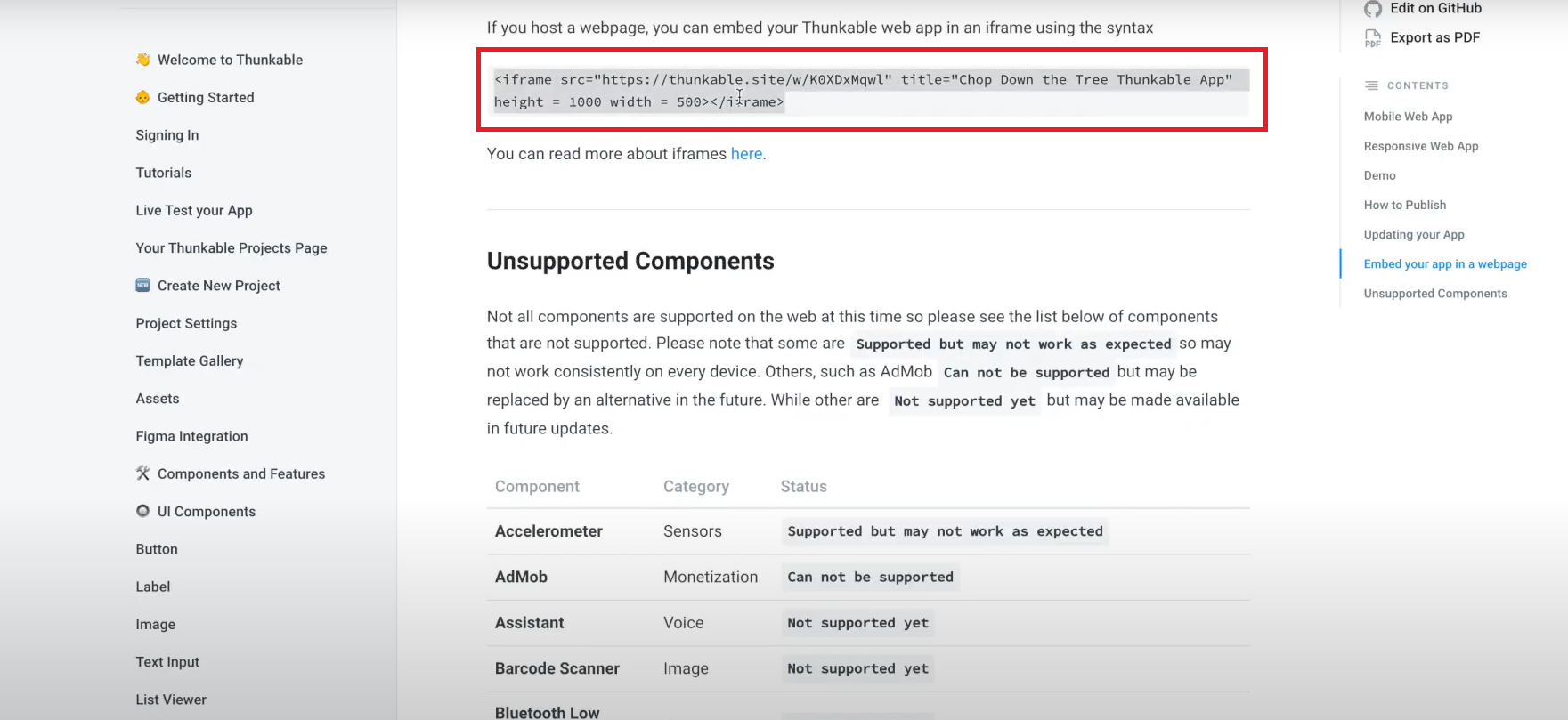Viewport: 1568px width, 720px height.
Task: Open the Tutorials page in sidebar
Action: coord(164,173)
